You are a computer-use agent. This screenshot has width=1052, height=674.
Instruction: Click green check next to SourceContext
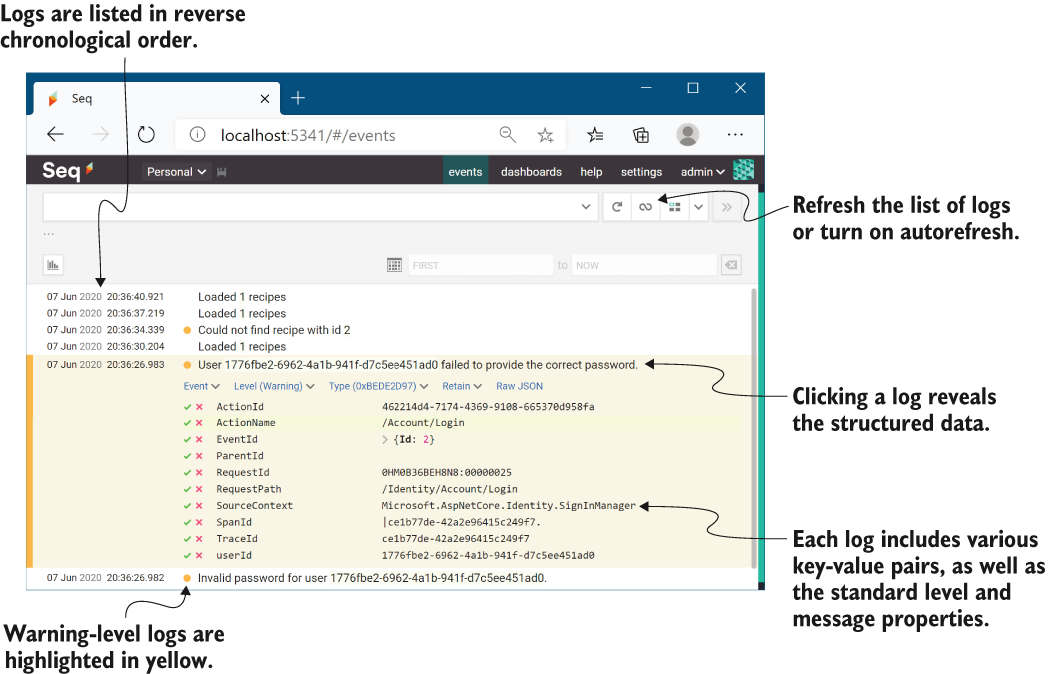tap(187, 506)
